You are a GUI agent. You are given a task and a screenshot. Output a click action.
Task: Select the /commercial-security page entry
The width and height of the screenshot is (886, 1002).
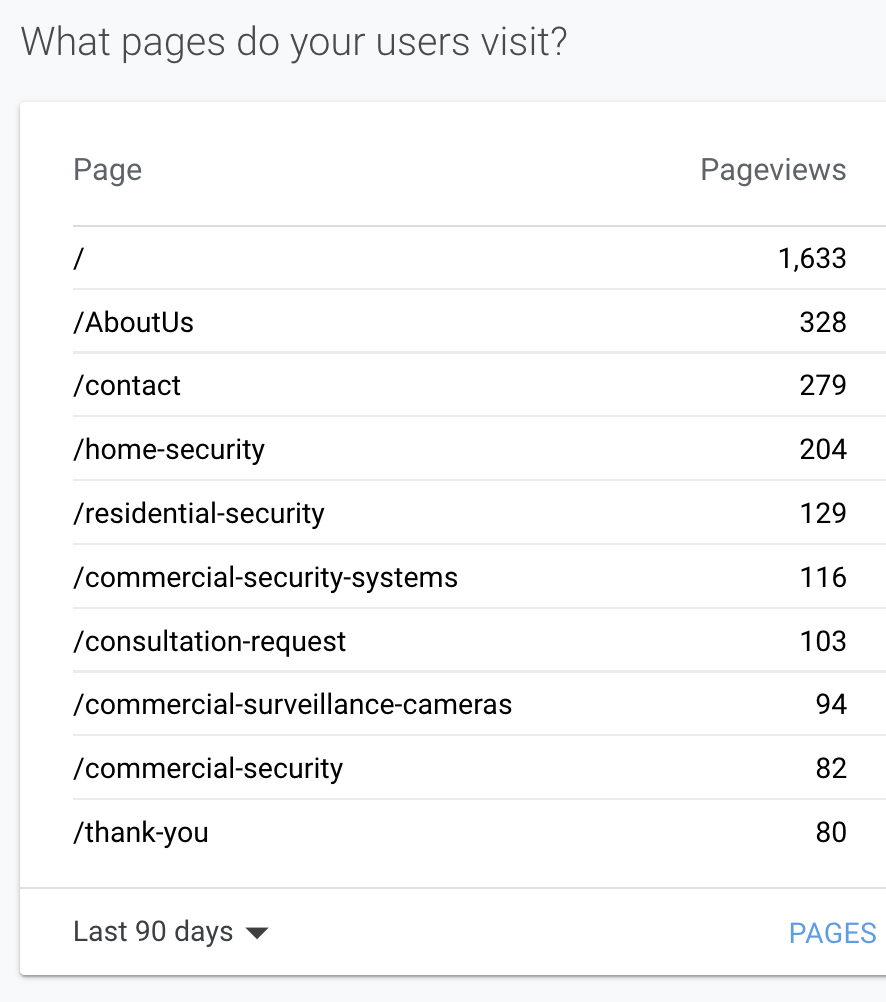[x=208, y=768]
